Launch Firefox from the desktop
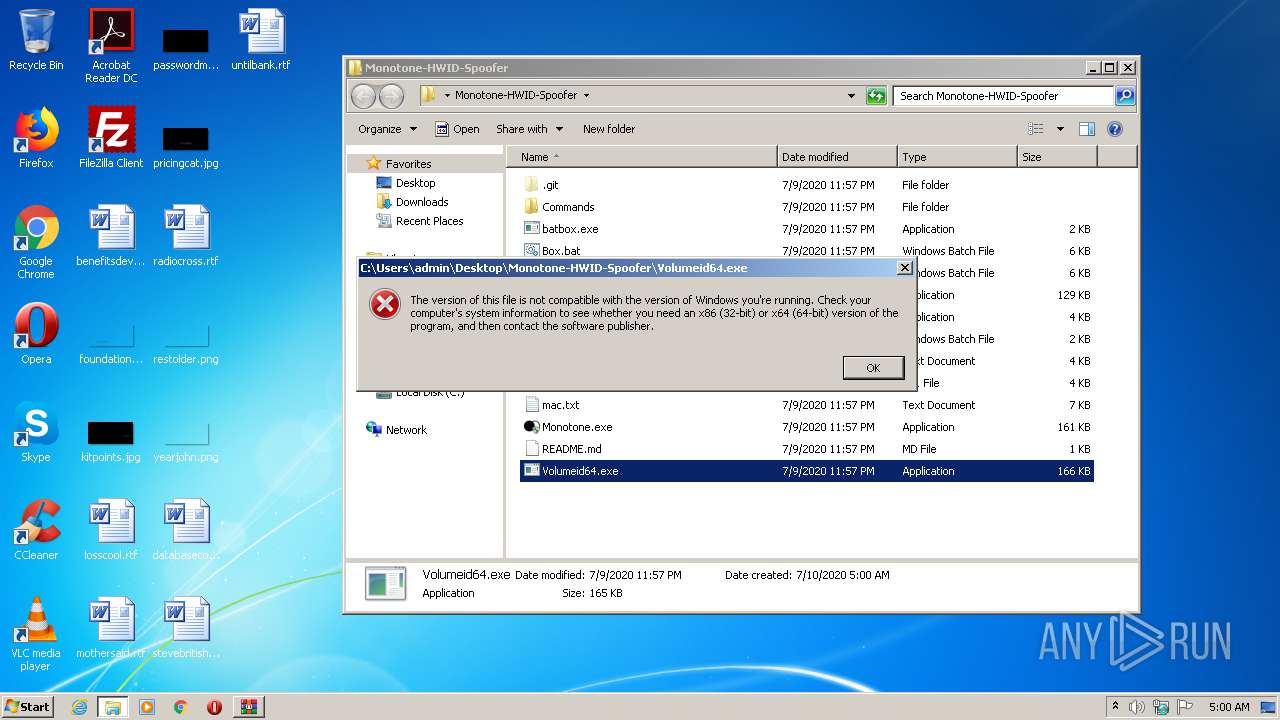The width and height of the screenshot is (1280, 720). click(36, 138)
